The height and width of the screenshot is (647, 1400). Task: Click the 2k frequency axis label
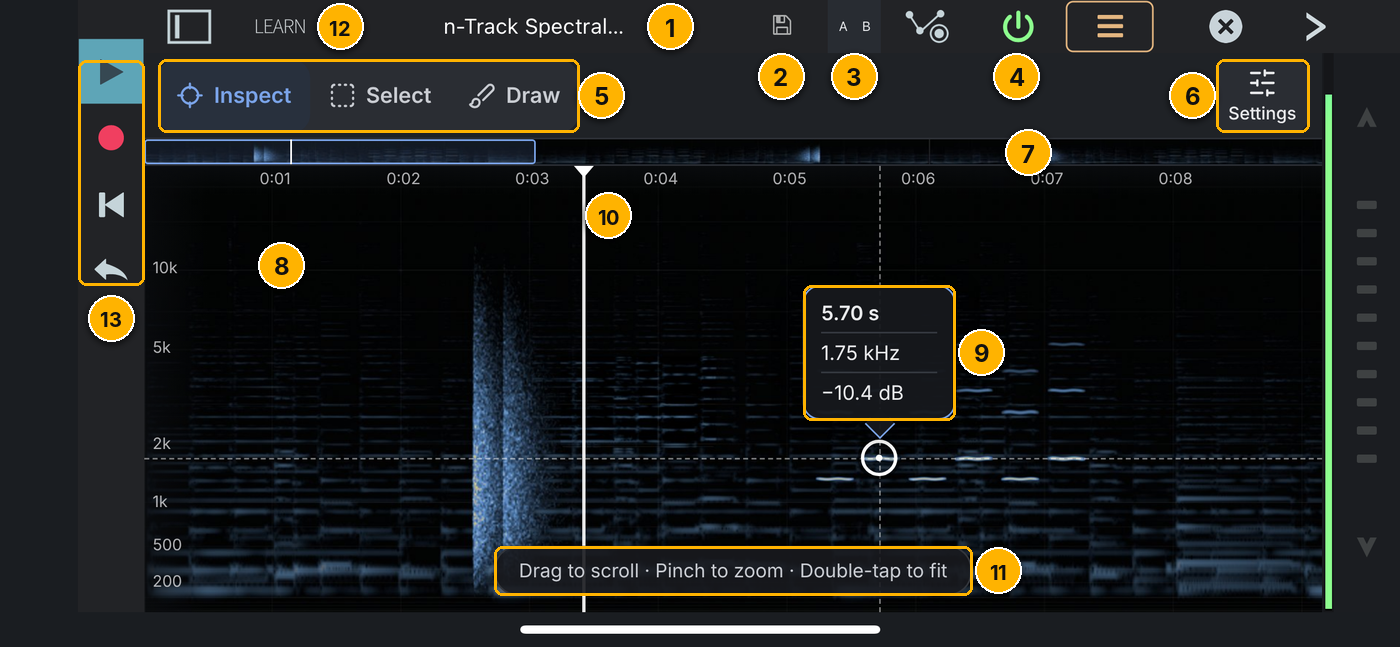pyautogui.click(x=162, y=444)
